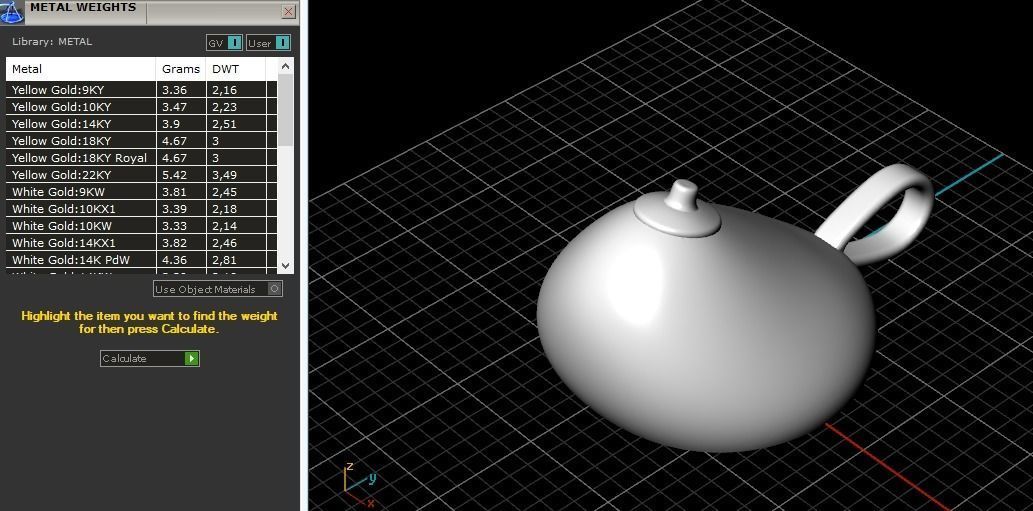Click the Calculate button
The width and height of the screenshot is (1033, 511).
coord(150,358)
